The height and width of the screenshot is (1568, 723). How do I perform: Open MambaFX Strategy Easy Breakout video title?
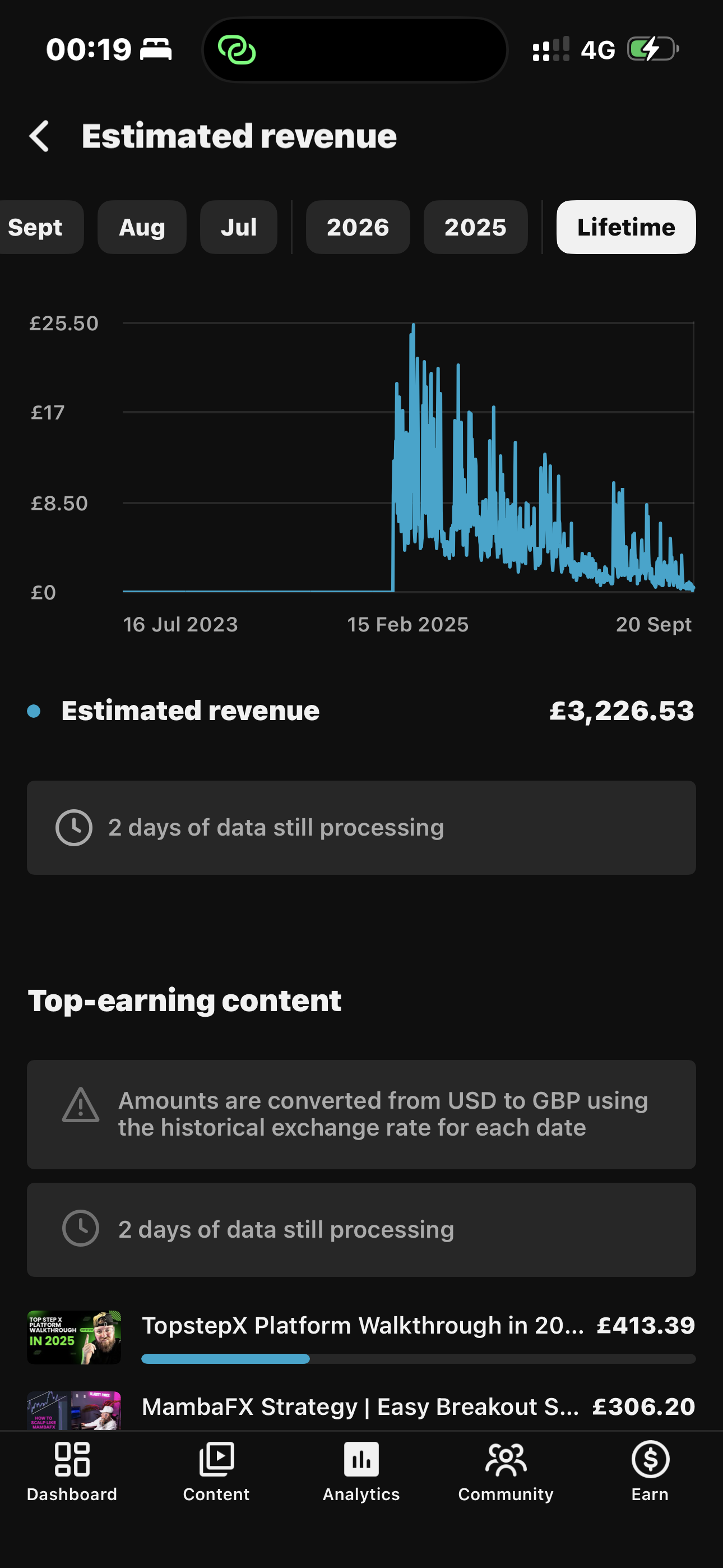point(360,1406)
